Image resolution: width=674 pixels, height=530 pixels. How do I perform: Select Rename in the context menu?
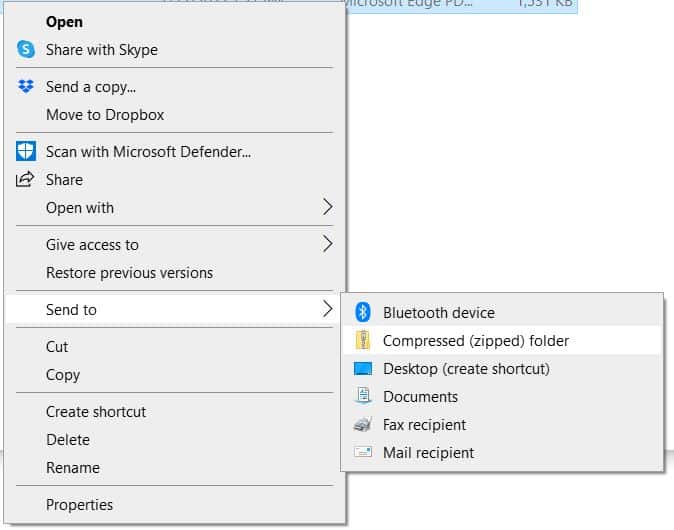[175, 467]
